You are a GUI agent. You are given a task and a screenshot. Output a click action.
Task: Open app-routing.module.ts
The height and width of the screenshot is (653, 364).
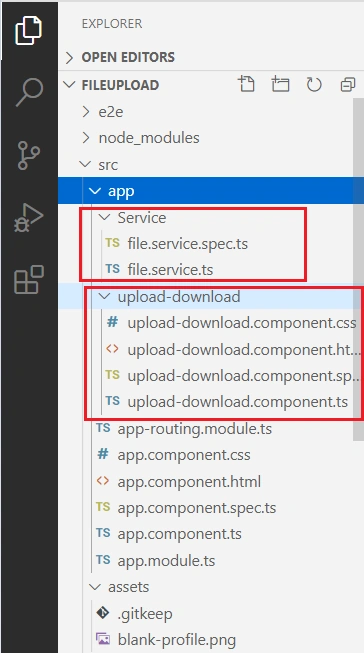click(x=194, y=428)
